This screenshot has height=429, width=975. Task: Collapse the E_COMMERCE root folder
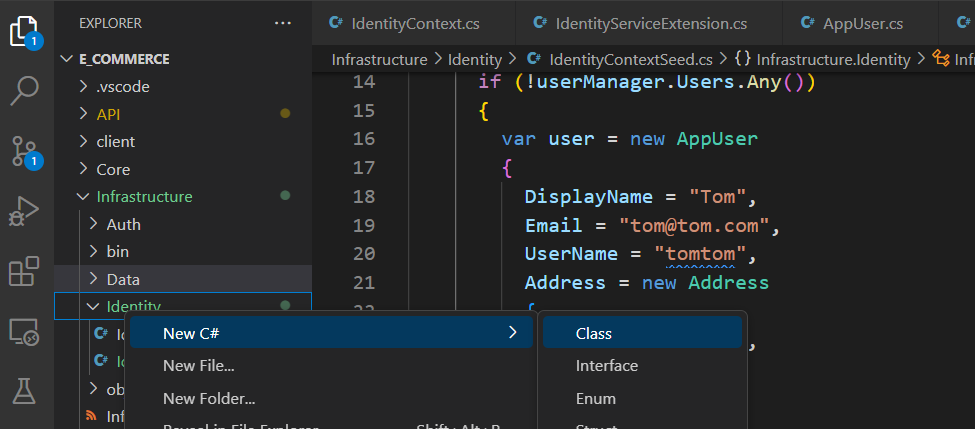point(67,59)
